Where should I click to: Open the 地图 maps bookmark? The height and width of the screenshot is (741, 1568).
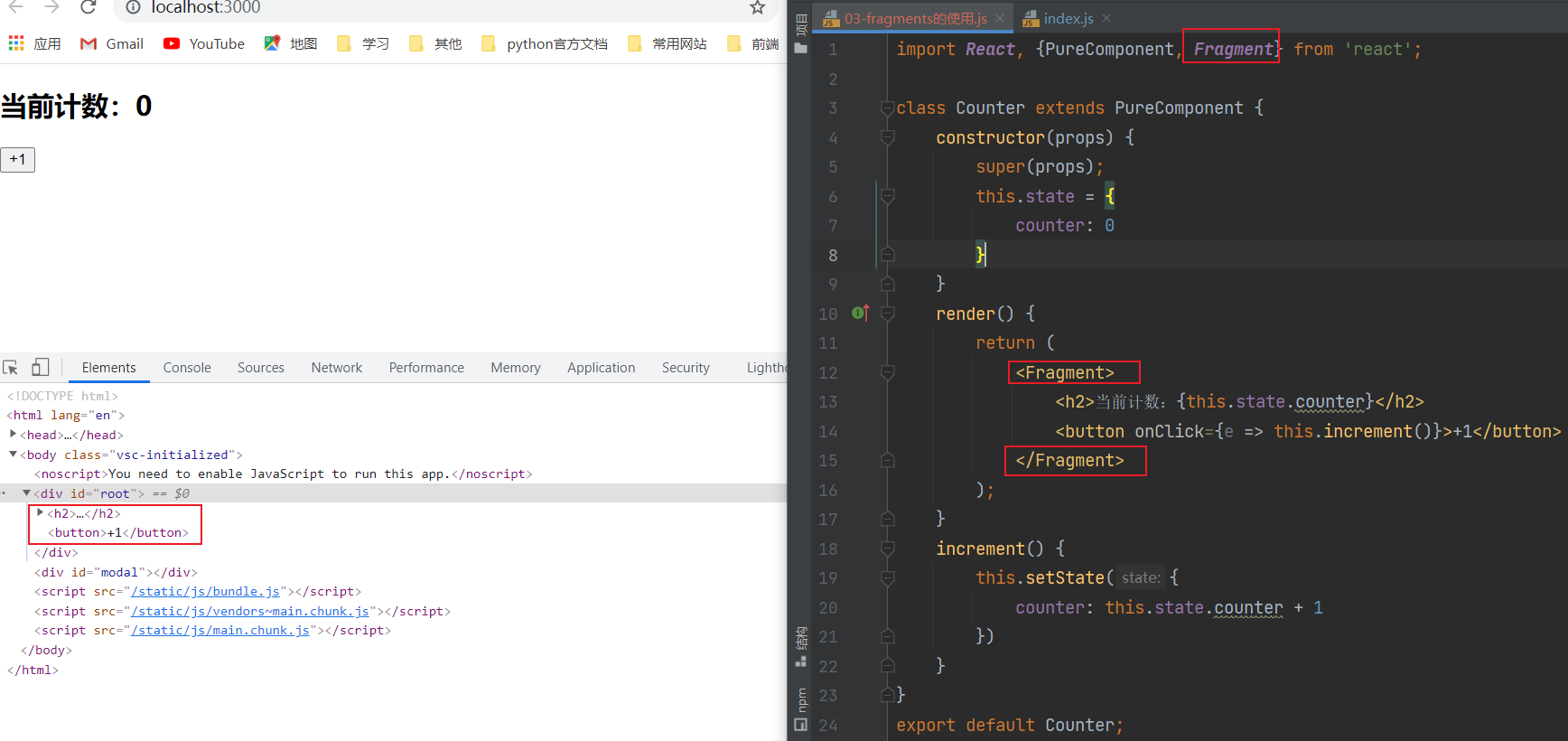coord(291,43)
